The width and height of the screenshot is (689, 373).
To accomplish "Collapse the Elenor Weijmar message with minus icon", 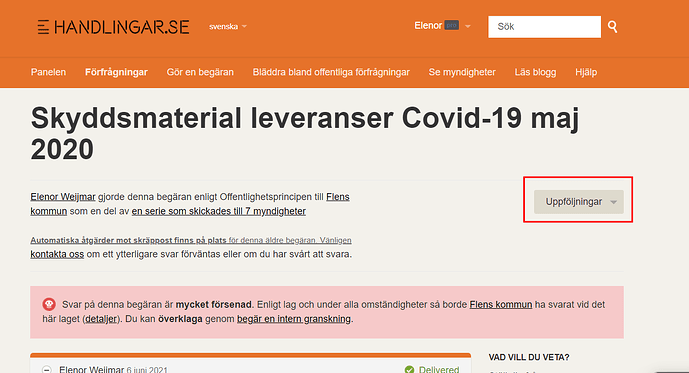I will (x=47, y=369).
